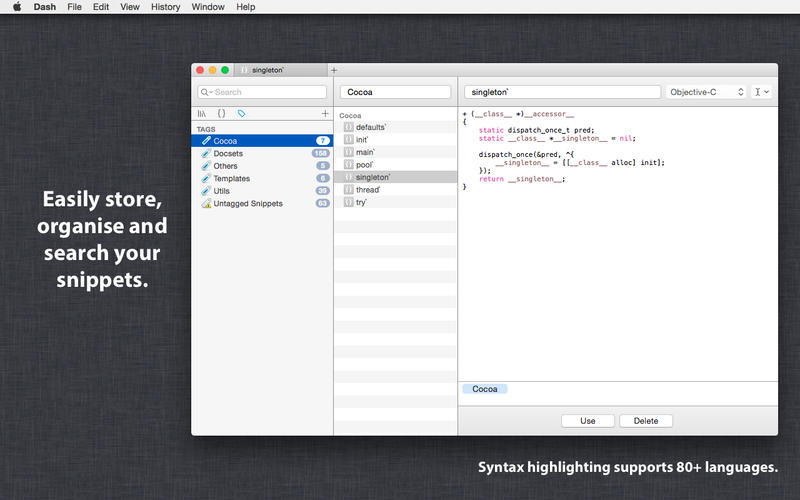Open a new tab with the plus icon

334,70
